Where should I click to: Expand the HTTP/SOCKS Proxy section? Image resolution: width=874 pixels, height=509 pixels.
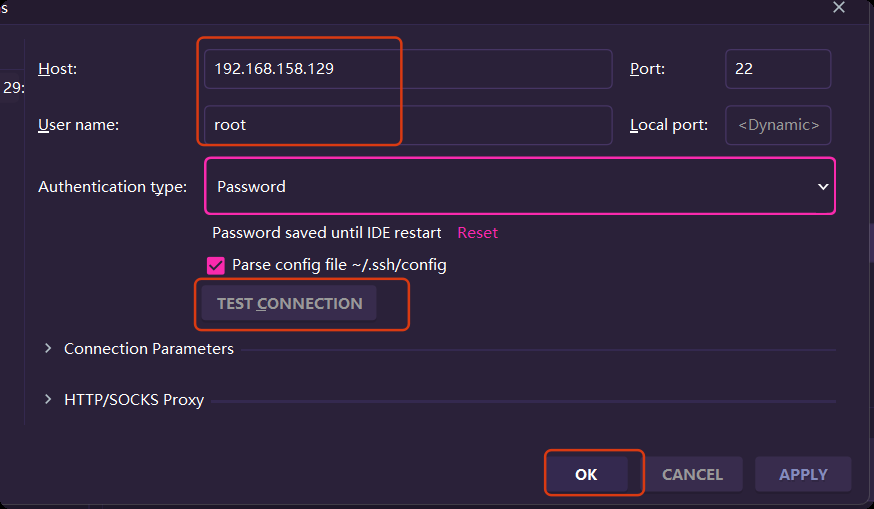(134, 400)
